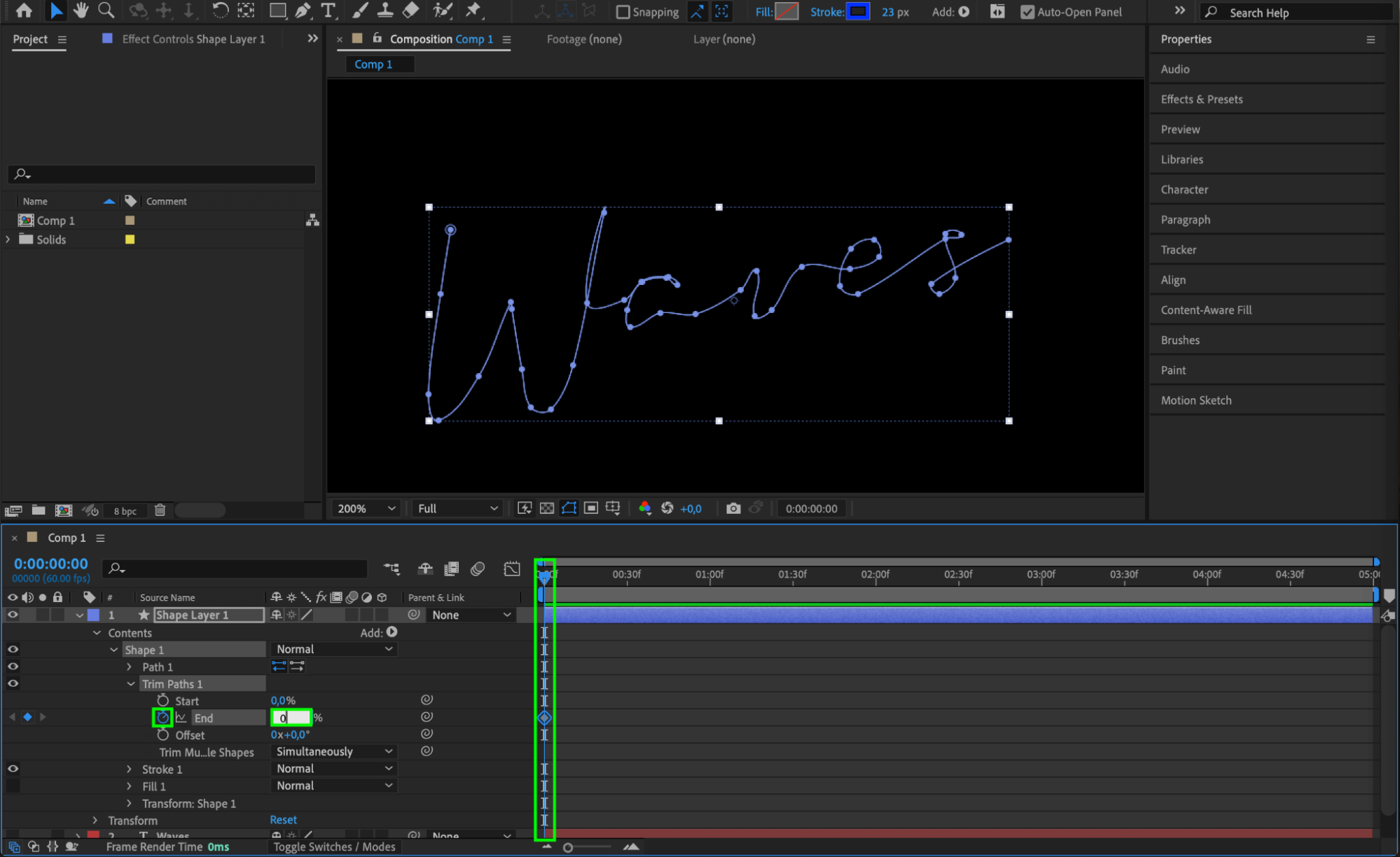Click the blue Stroke color swatch
This screenshot has width=1400, height=857.
pyautogui.click(x=857, y=12)
